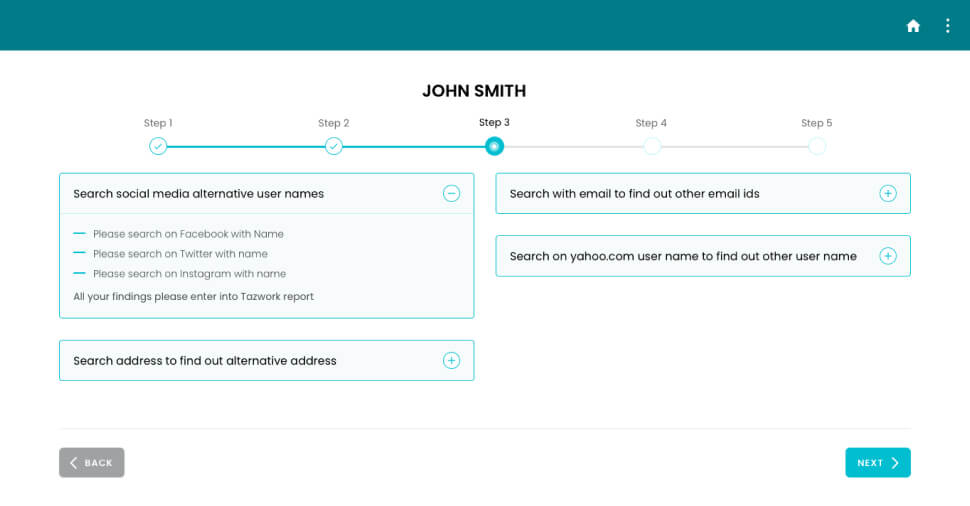Select 'Please search on Twitter with name'
Viewport: 970px width, 506px height.
pyautogui.click(x=180, y=254)
